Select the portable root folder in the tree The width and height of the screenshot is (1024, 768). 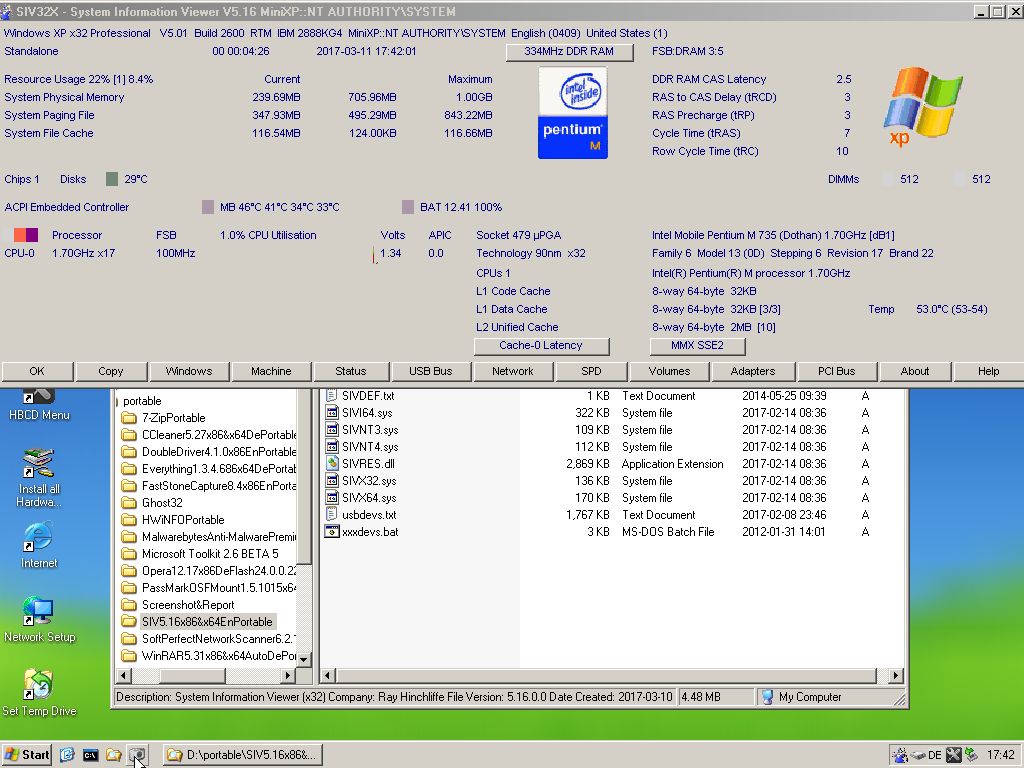[x=142, y=401]
